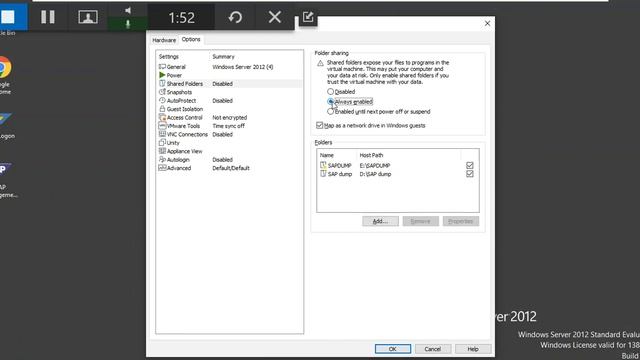640x360 pixels.
Task: Select the General settings row
Action: pyautogui.click(x=229, y=67)
